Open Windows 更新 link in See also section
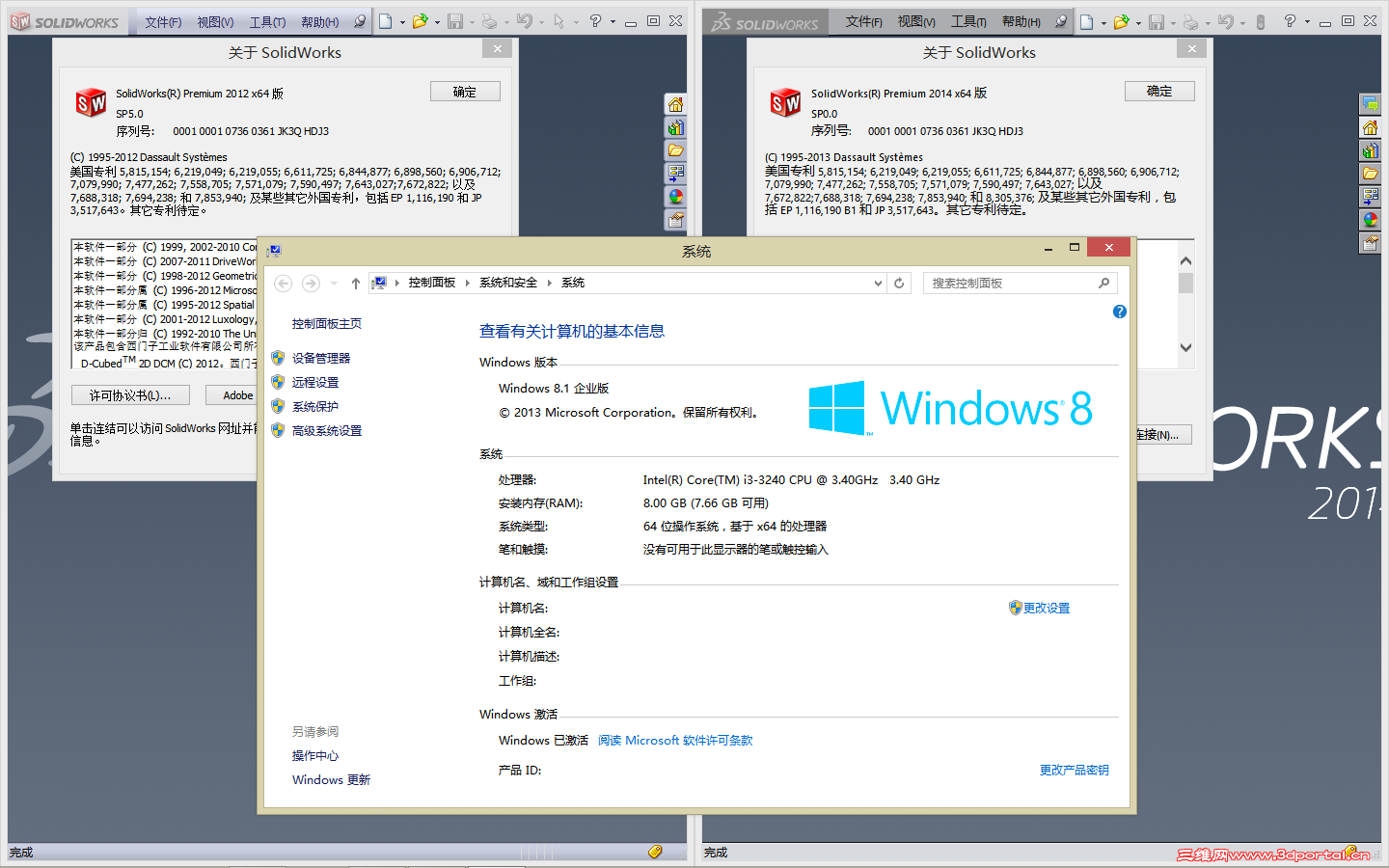Image resolution: width=1389 pixels, height=868 pixels. [x=331, y=780]
